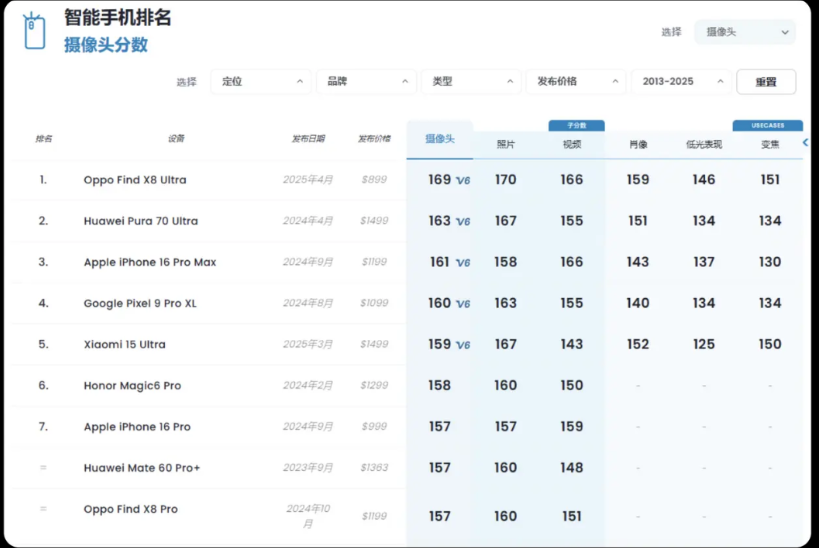Open the 摄像头 selector dropdown
This screenshot has width=819, height=548.
(x=745, y=32)
